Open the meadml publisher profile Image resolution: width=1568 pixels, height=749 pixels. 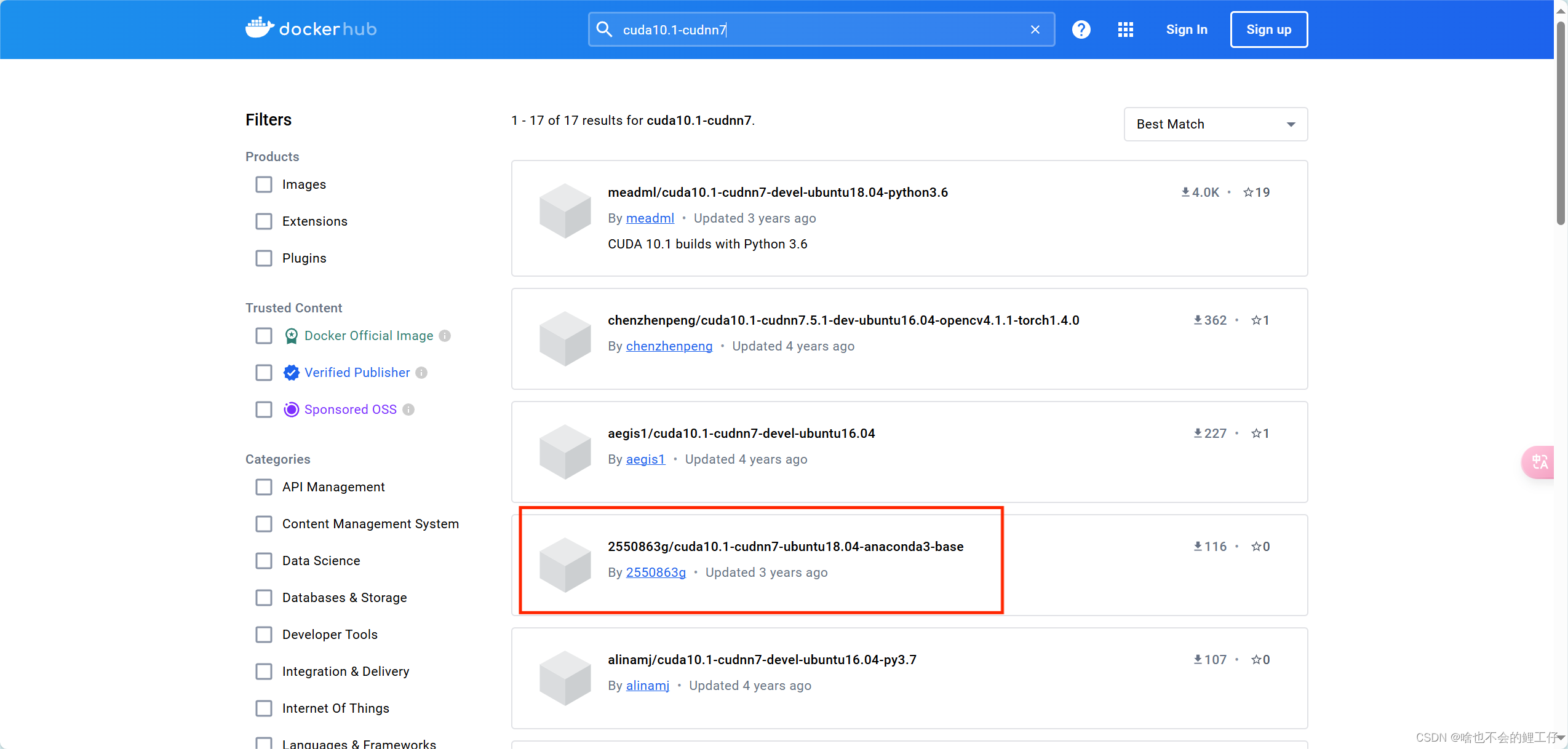click(649, 218)
